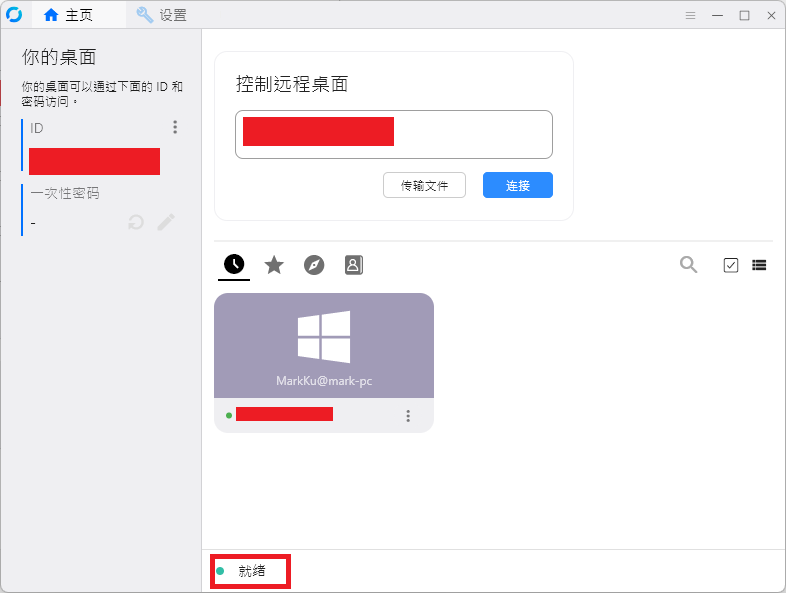Switch peer view to list layout

759,265
